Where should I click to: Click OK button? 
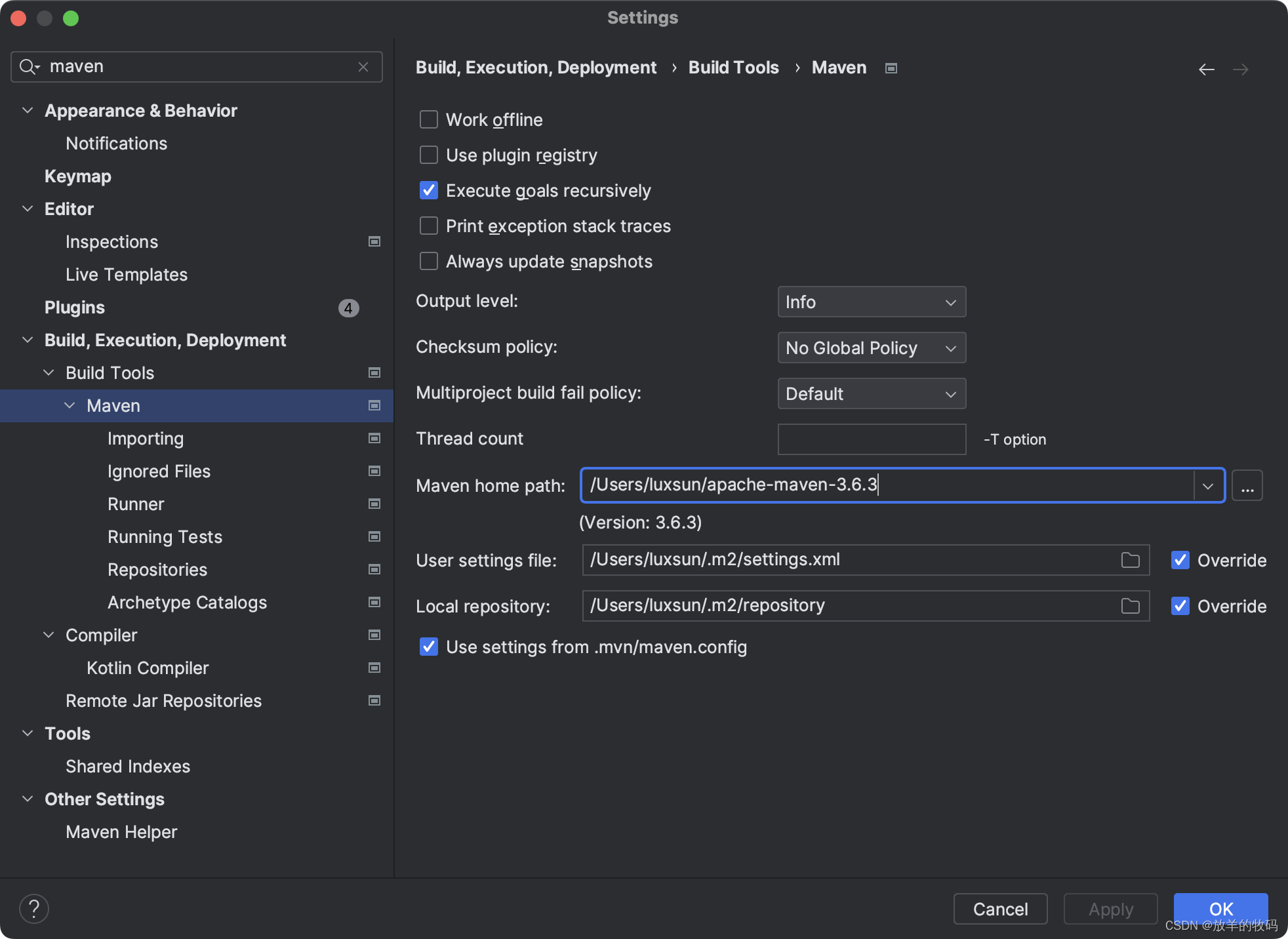[x=1220, y=909]
